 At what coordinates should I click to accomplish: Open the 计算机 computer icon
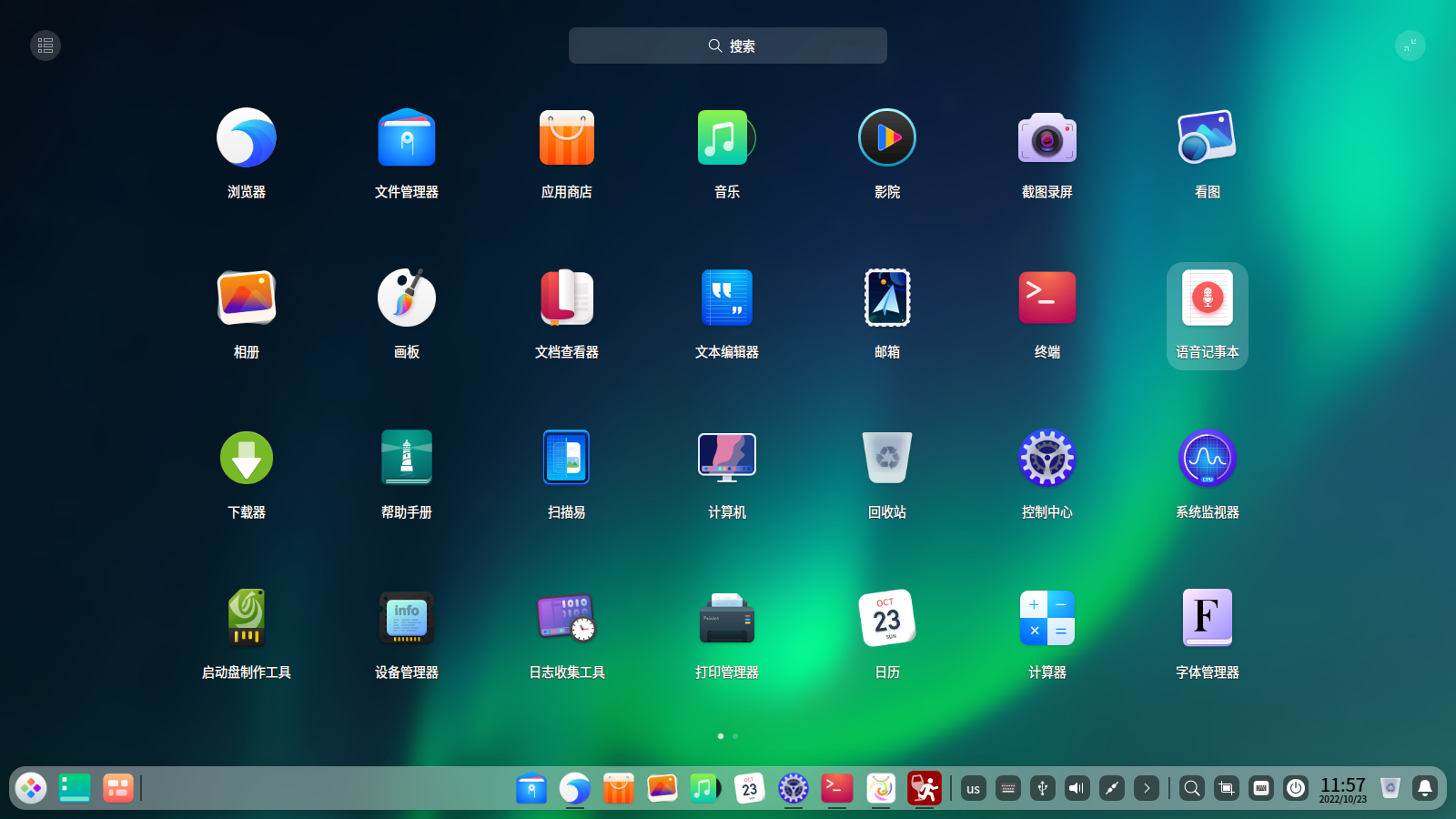tap(727, 458)
